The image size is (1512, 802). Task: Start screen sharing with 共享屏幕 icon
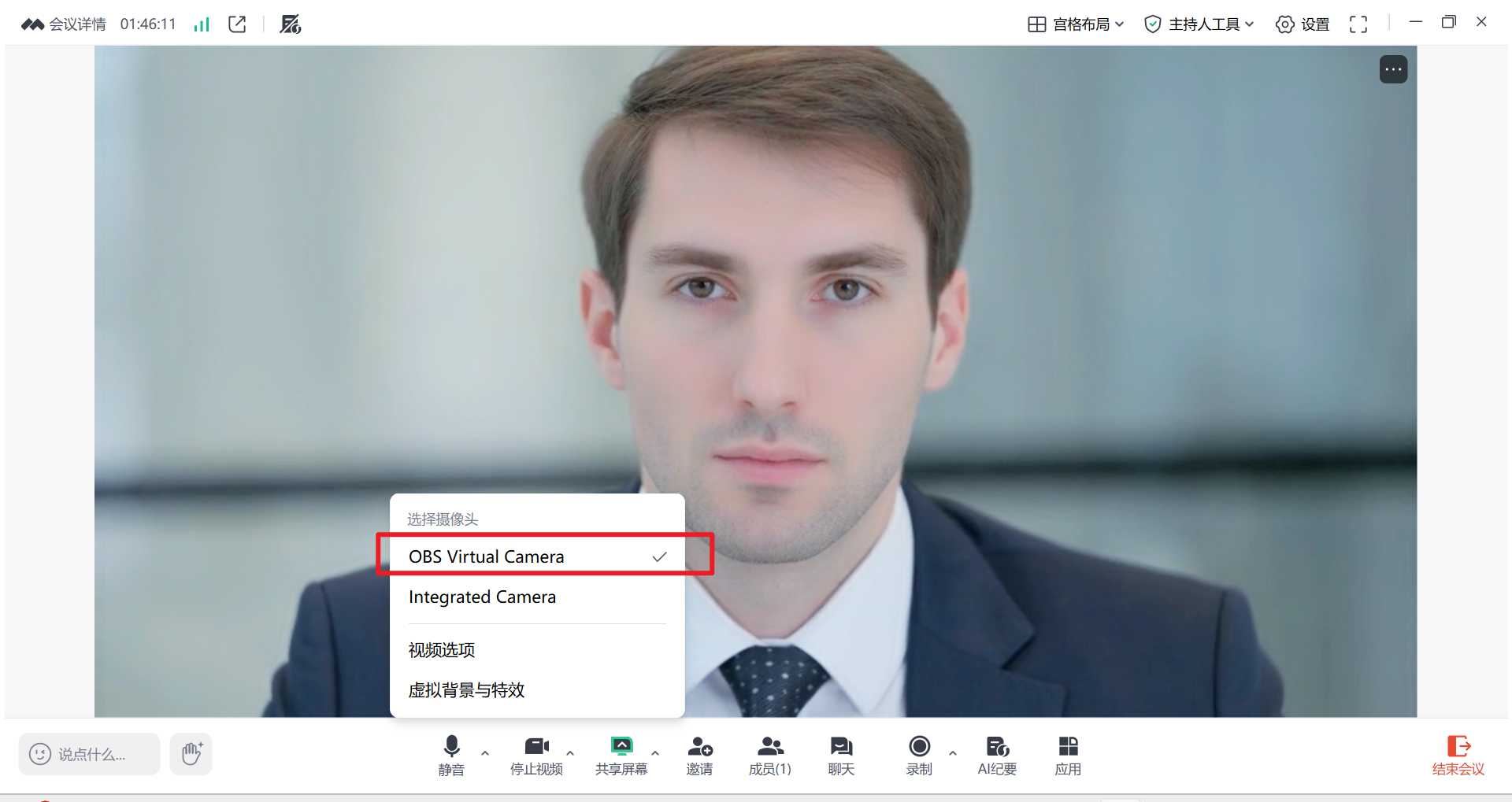coord(621,755)
